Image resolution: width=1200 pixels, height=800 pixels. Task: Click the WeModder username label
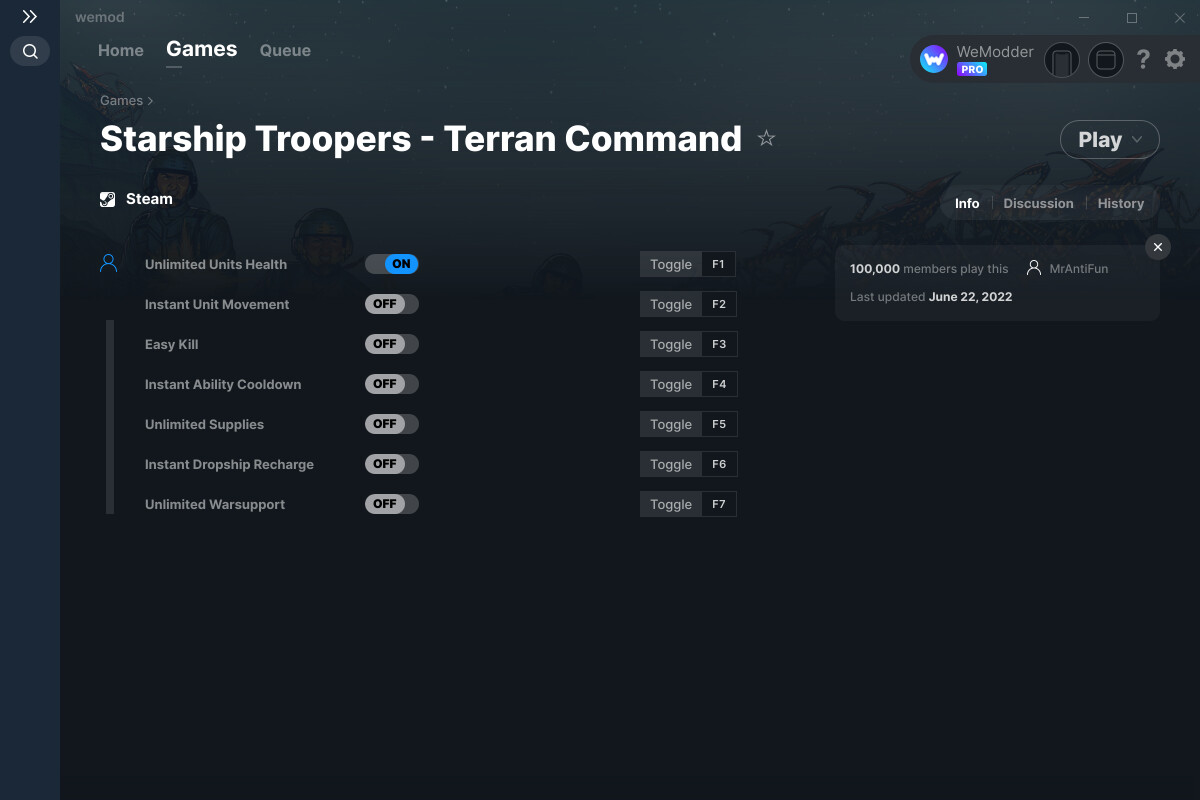click(995, 52)
